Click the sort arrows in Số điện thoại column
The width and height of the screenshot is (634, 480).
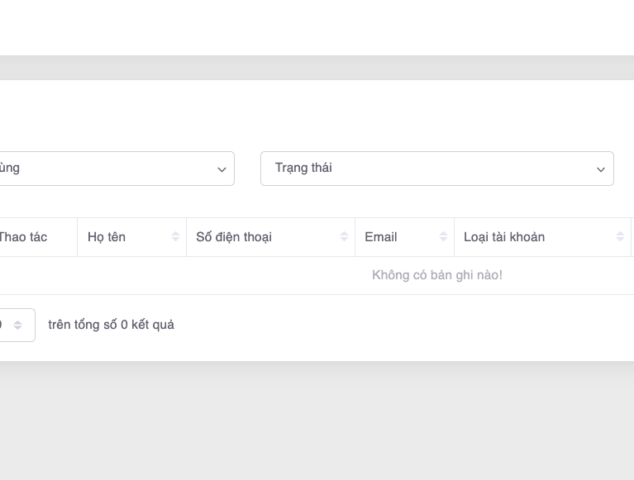coord(343,237)
